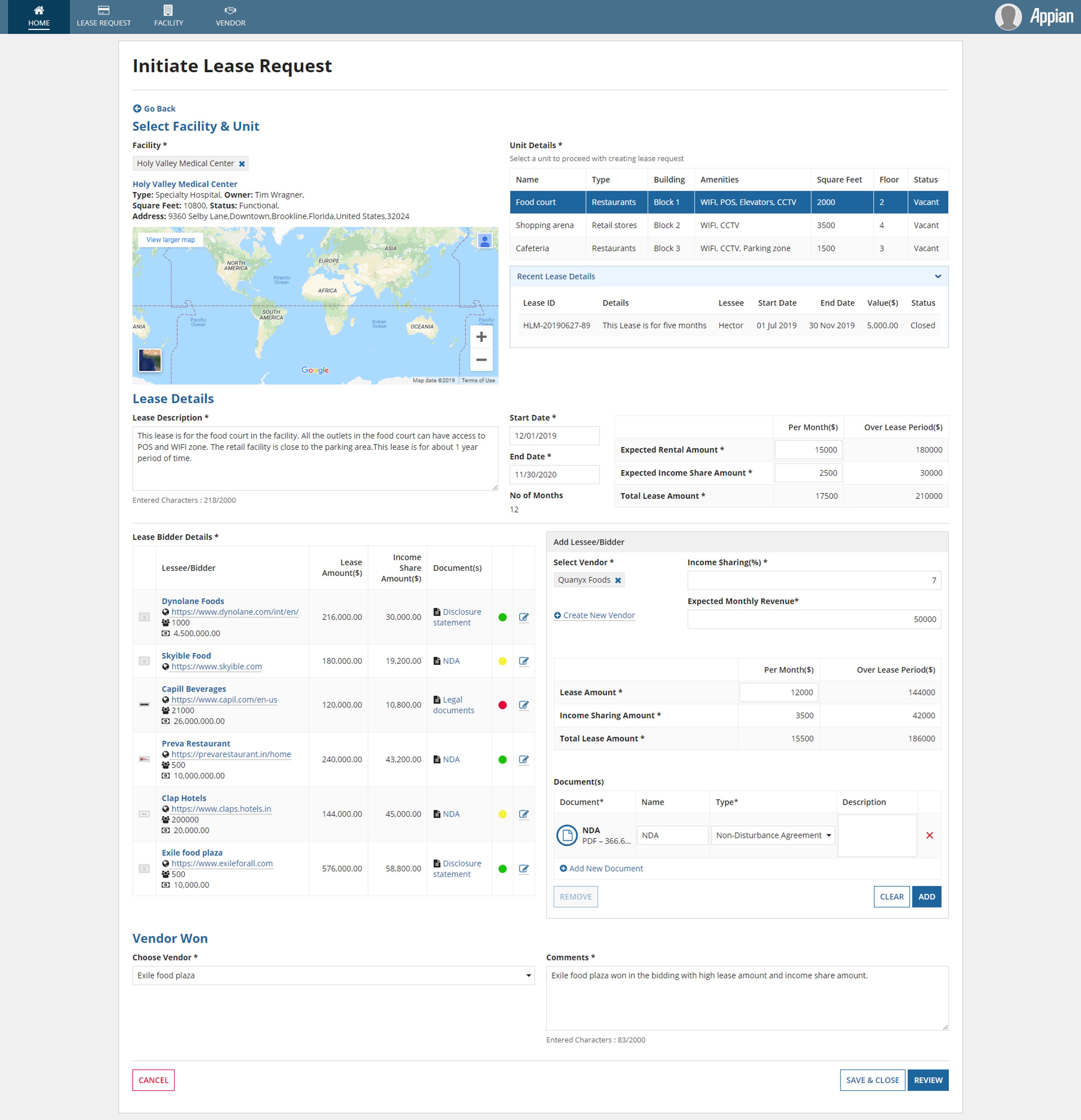The height and width of the screenshot is (1120, 1081).
Task: Open the document Type dropdown
Action: pos(773,835)
